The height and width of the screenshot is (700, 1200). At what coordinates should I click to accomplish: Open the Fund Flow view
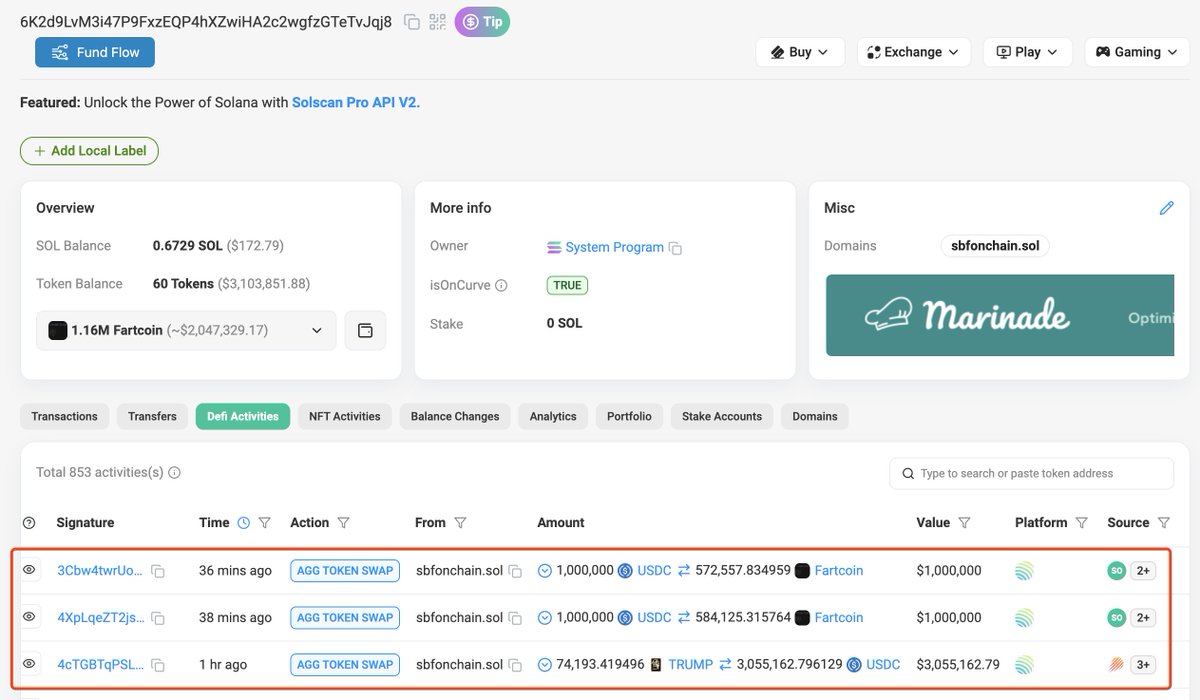[x=95, y=52]
